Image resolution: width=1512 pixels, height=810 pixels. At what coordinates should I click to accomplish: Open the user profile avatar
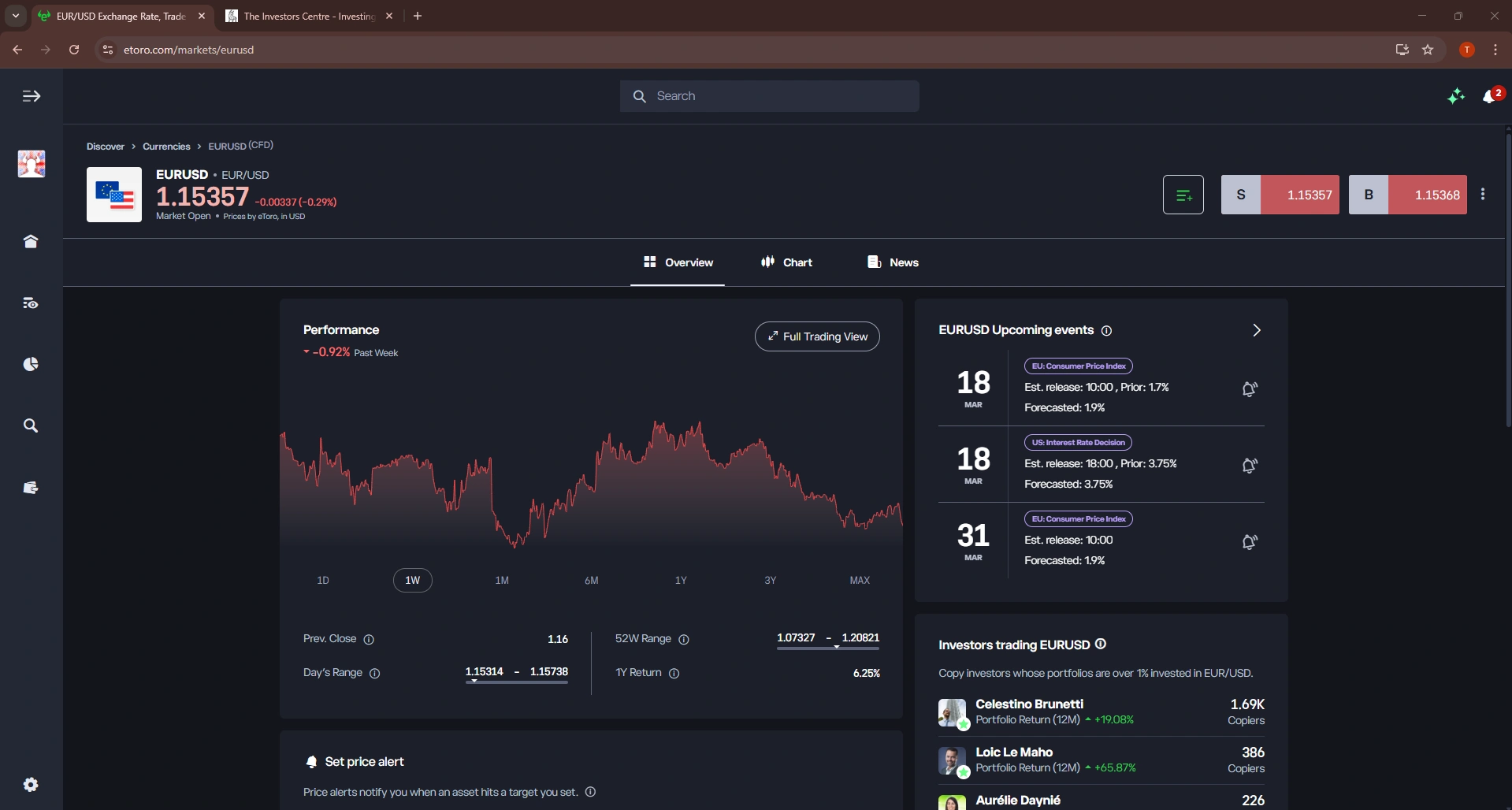[x=32, y=164]
